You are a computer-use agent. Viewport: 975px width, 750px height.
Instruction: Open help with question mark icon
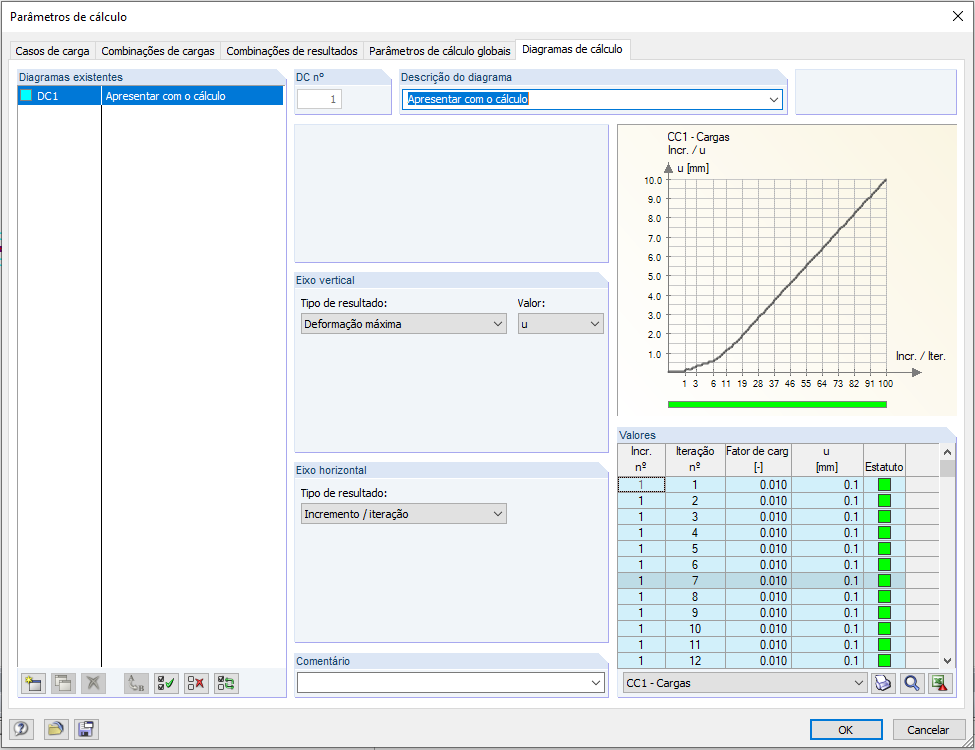point(22,729)
